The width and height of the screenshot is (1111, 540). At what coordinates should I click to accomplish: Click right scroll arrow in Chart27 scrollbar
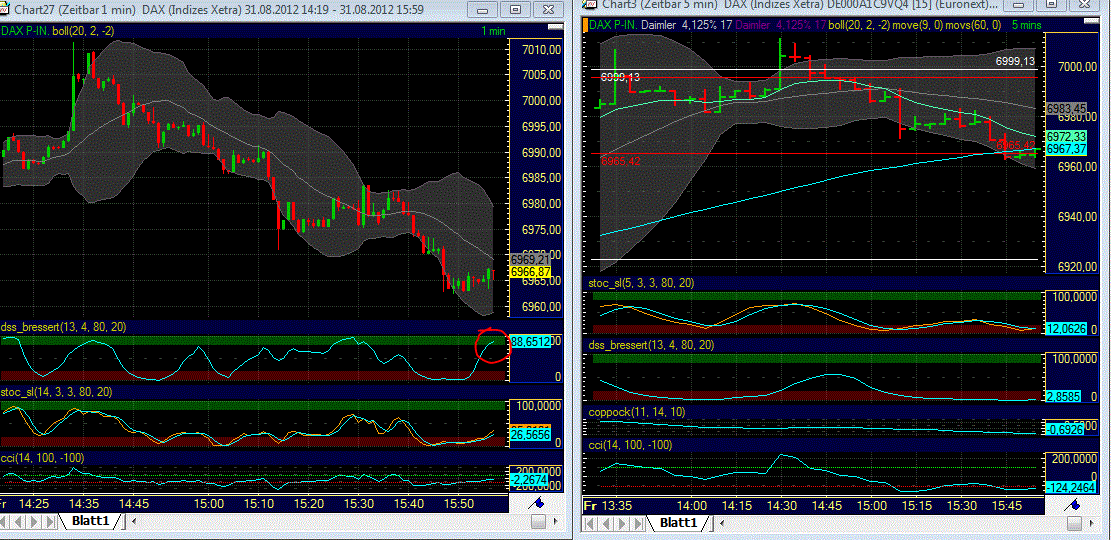[557, 522]
